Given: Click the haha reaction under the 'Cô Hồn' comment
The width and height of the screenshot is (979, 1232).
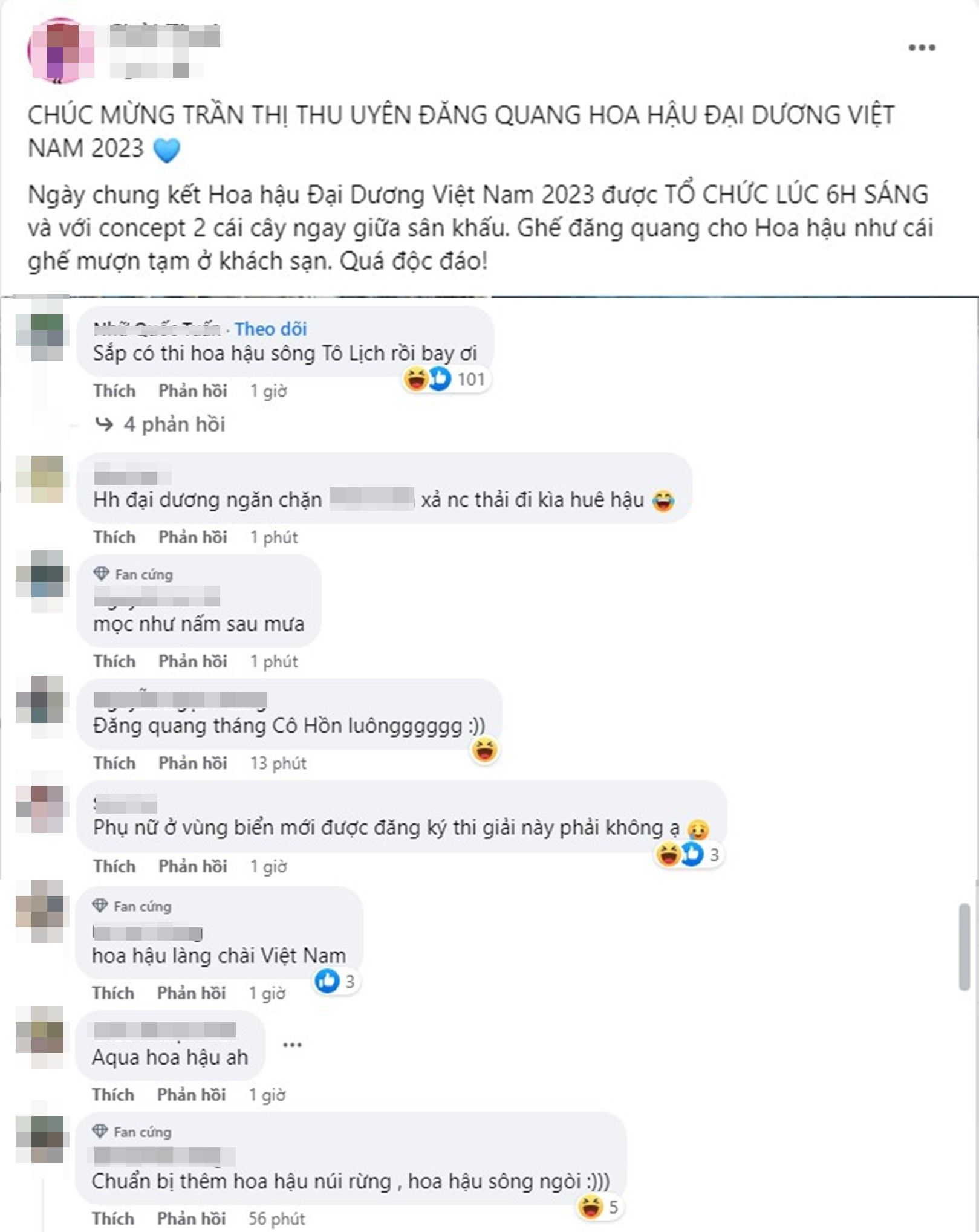Looking at the screenshot, I should click(485, 750).
